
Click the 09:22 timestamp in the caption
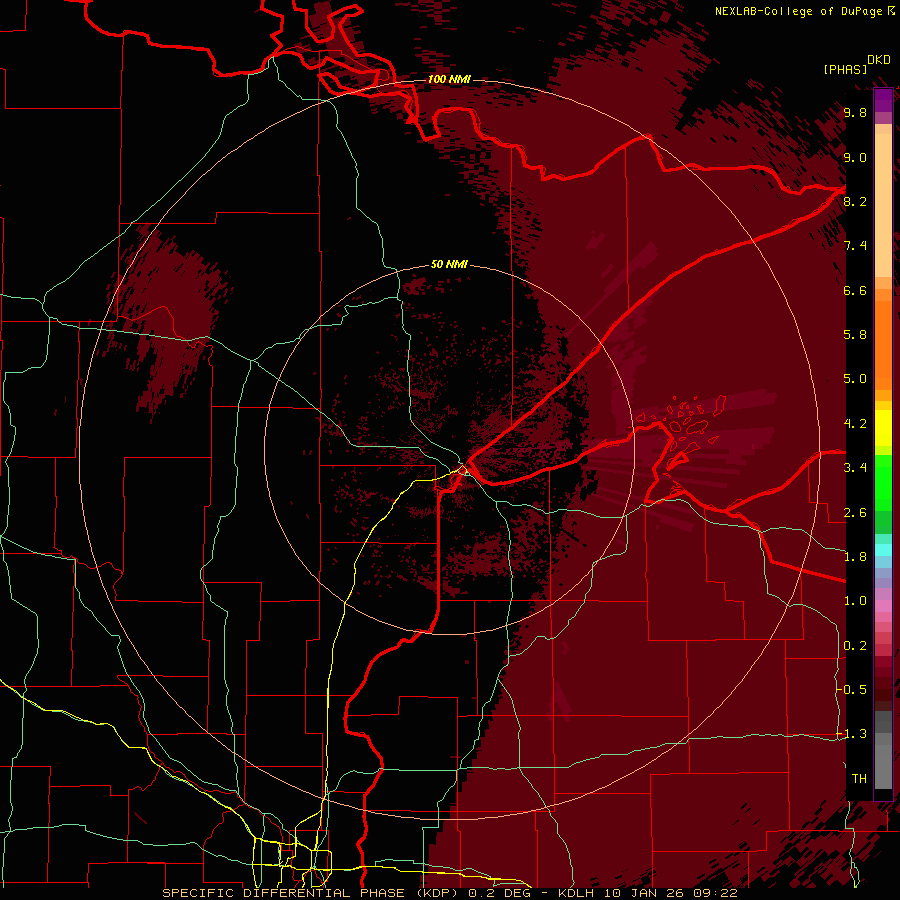coord(717,893)
